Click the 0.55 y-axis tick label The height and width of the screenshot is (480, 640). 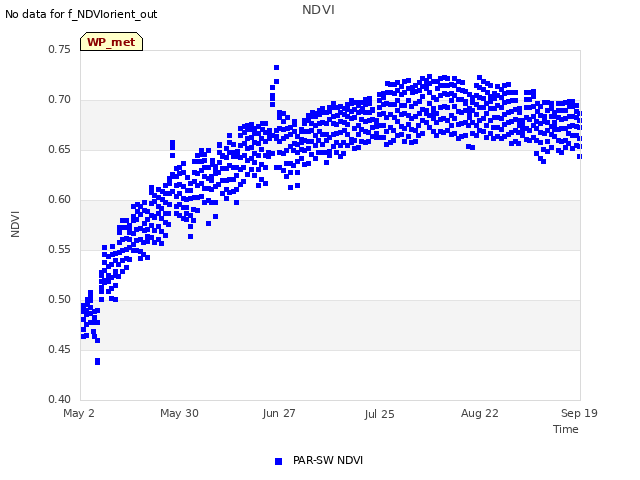pyautogui.click(x=59, y=249)
